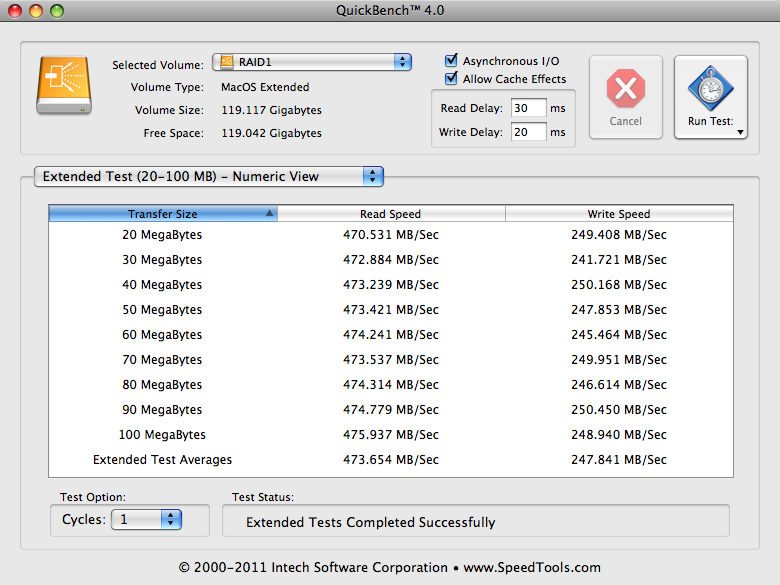Click read speed value 470.531 MB/Sec
780x585 pixels.
pyautogui.click(x=391, y=234)
